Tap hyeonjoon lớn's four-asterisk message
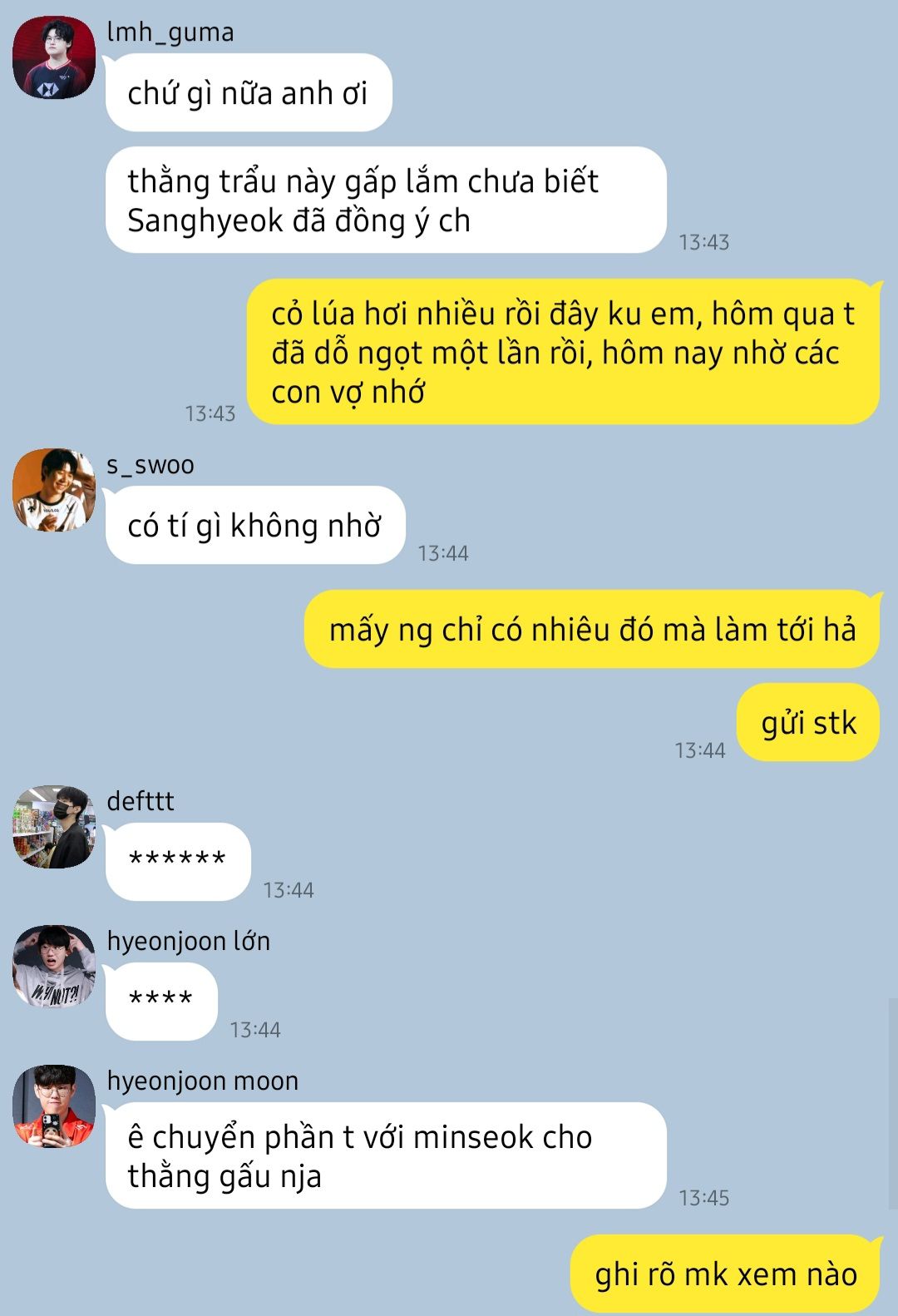 161,1002
